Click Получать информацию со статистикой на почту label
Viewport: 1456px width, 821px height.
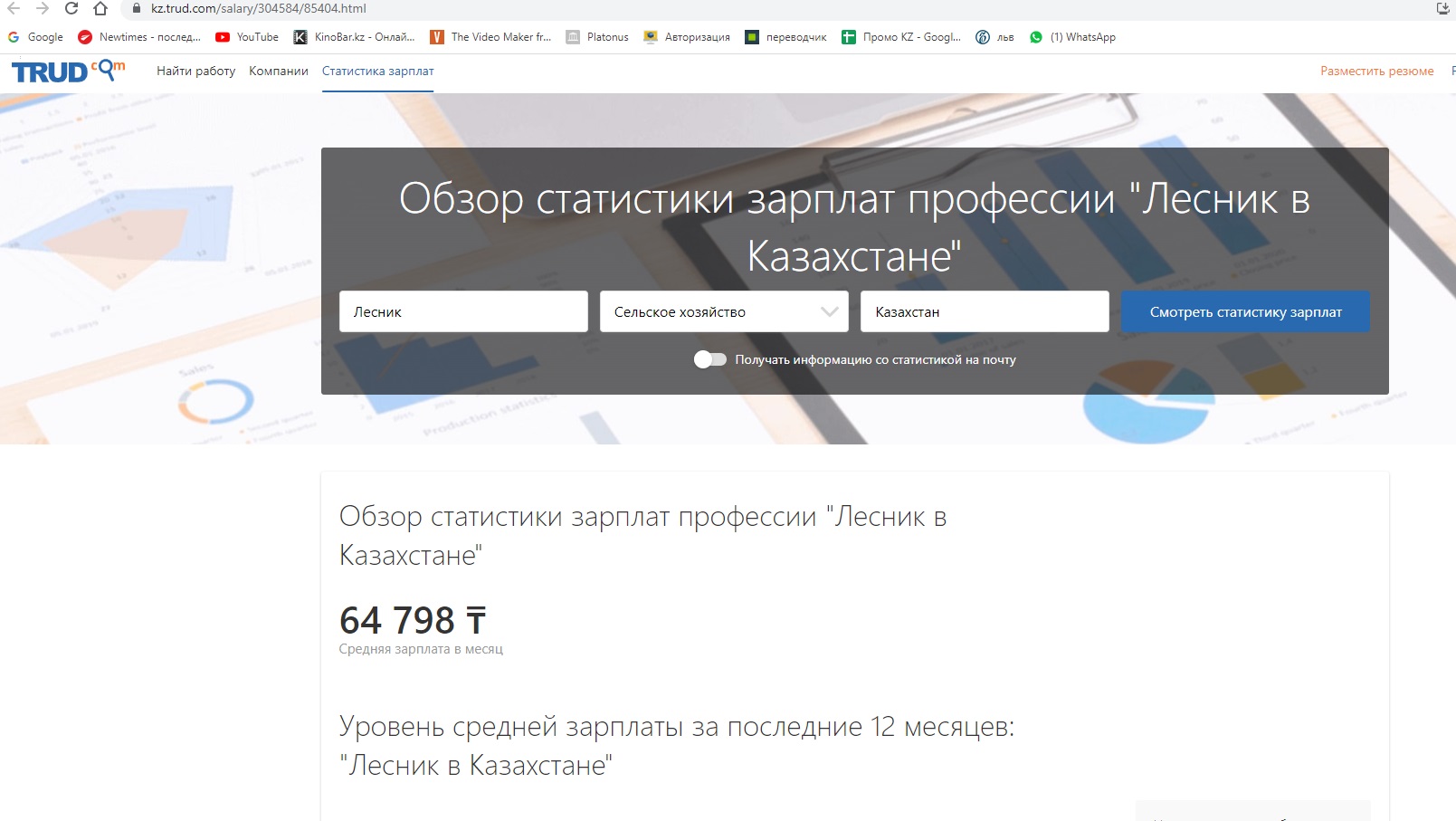[x=875, y=359]
